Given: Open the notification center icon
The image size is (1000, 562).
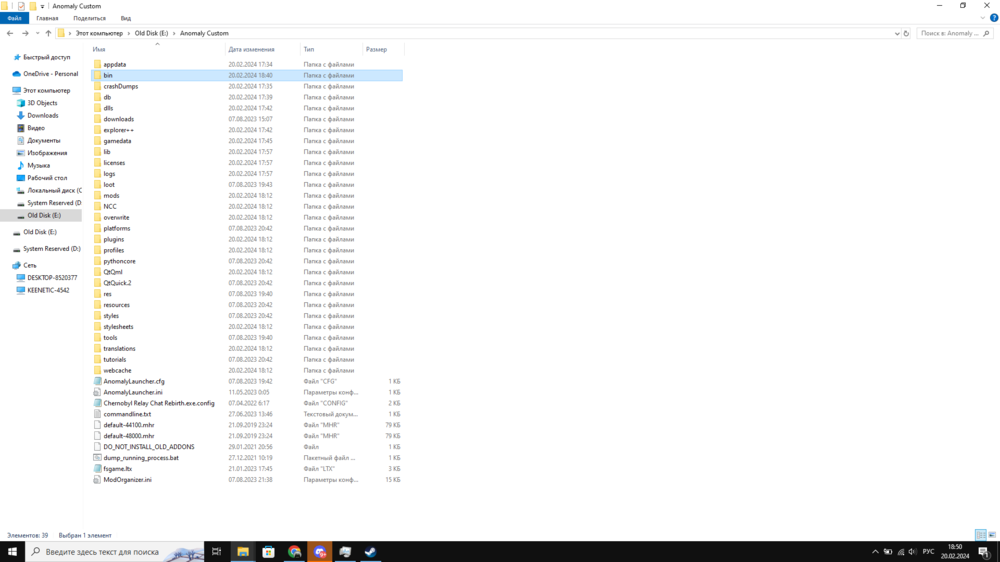Looking at the screenshot, I should [984, 552].
